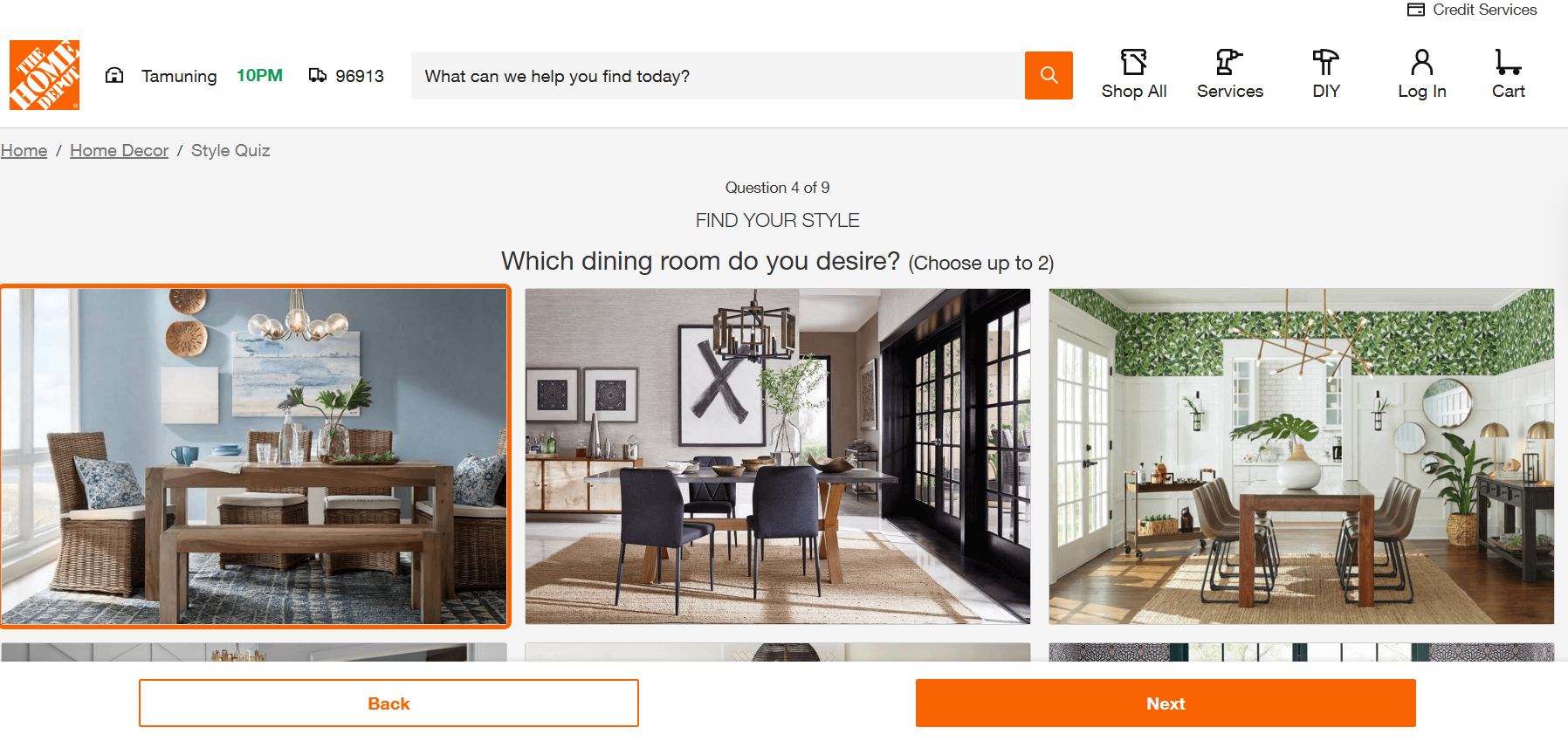
Task: Click the Back button
Action: pos(389,703)
